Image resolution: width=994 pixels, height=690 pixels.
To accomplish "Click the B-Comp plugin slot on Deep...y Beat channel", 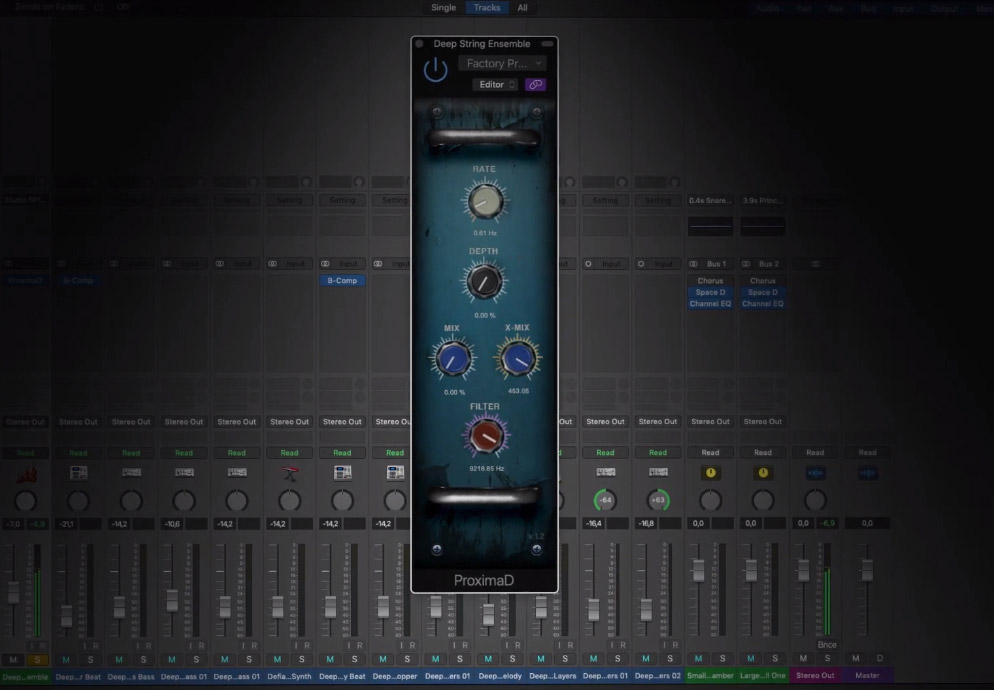I will (342, 281).
